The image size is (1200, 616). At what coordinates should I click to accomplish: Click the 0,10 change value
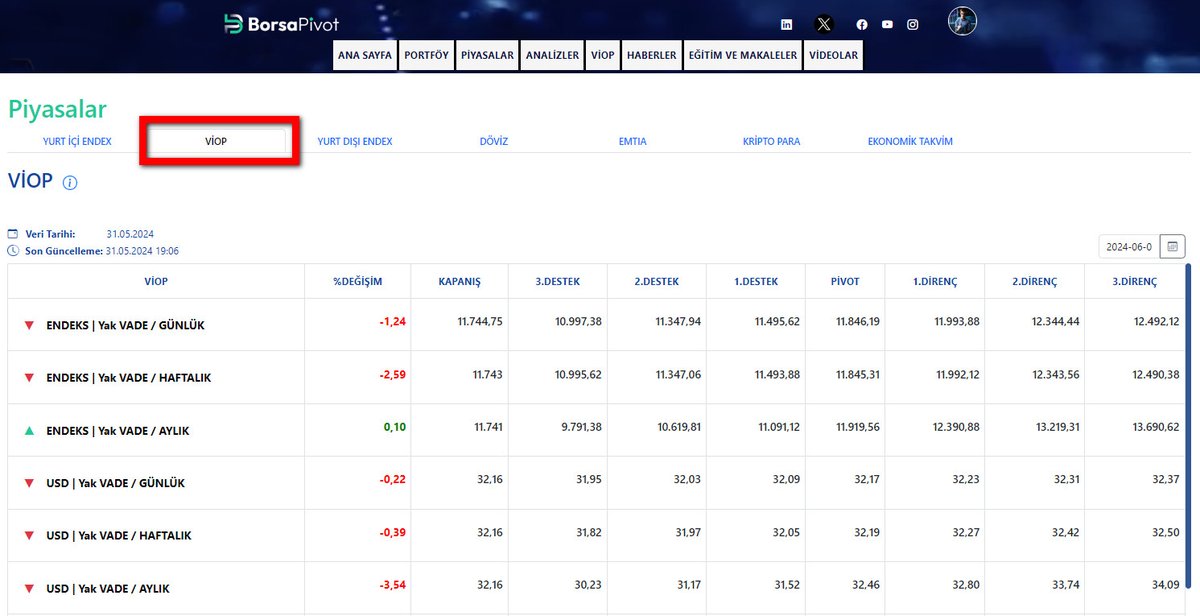[x=394, y=427]
